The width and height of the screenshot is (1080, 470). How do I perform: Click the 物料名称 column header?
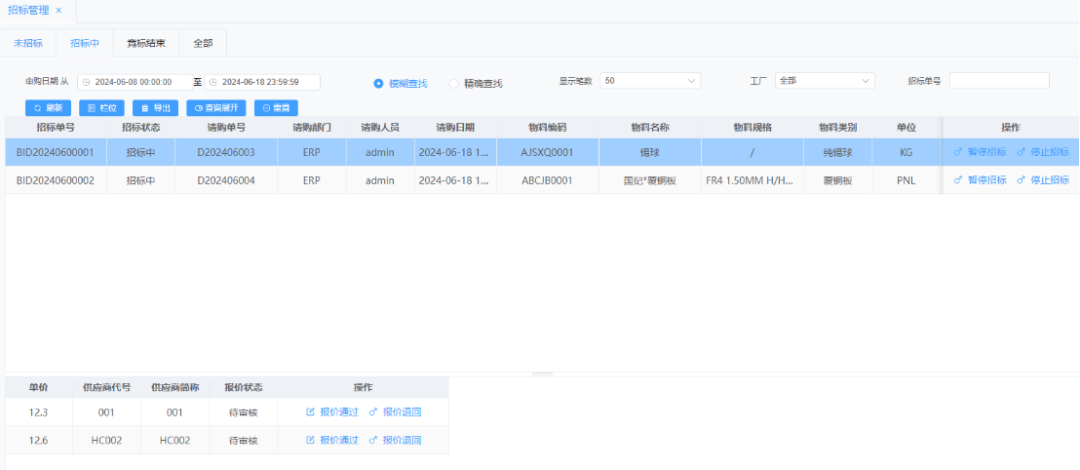click(x=650, y=127)
